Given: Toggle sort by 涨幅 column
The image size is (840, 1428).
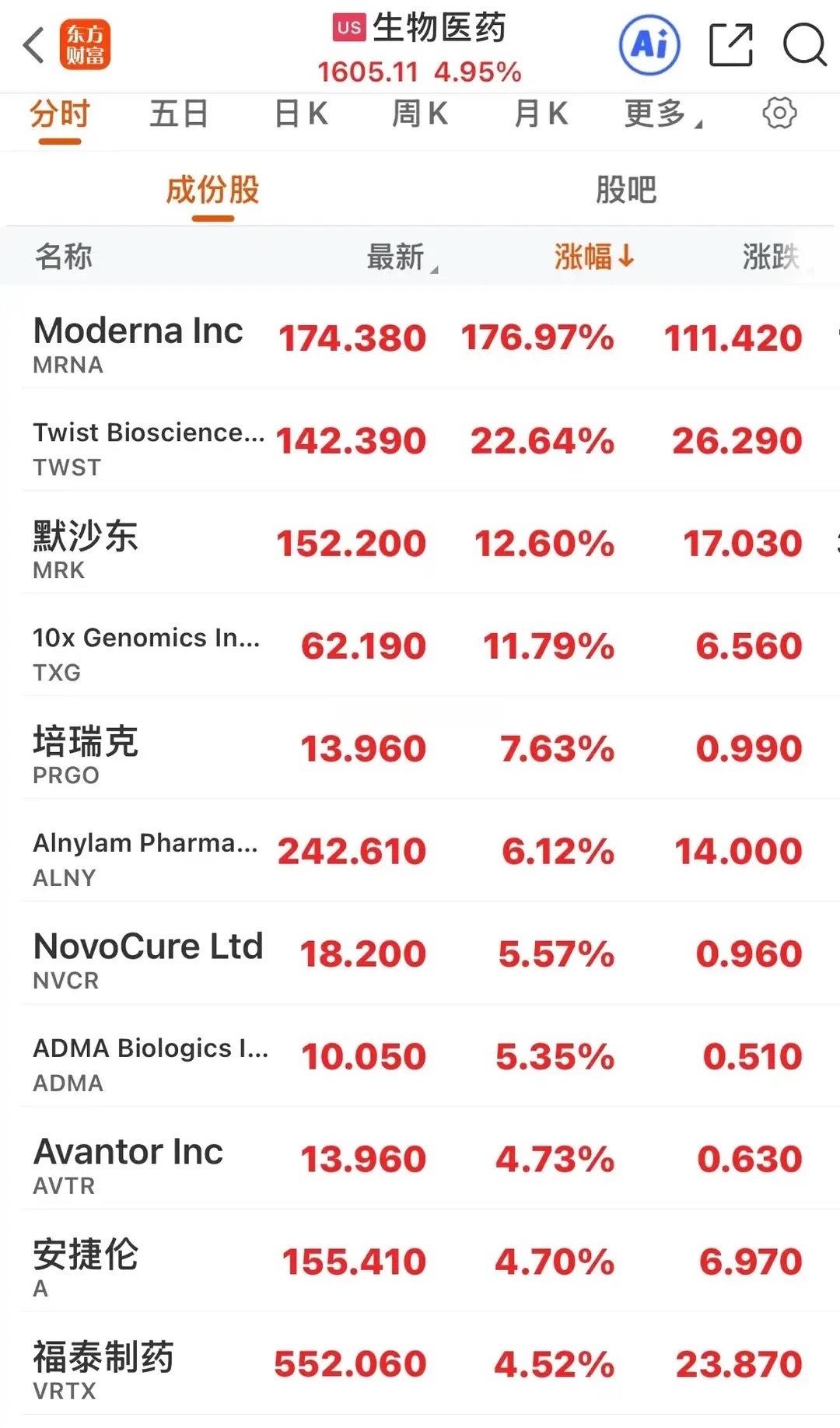Looking at the screenshot, I should tap(594, 256).
